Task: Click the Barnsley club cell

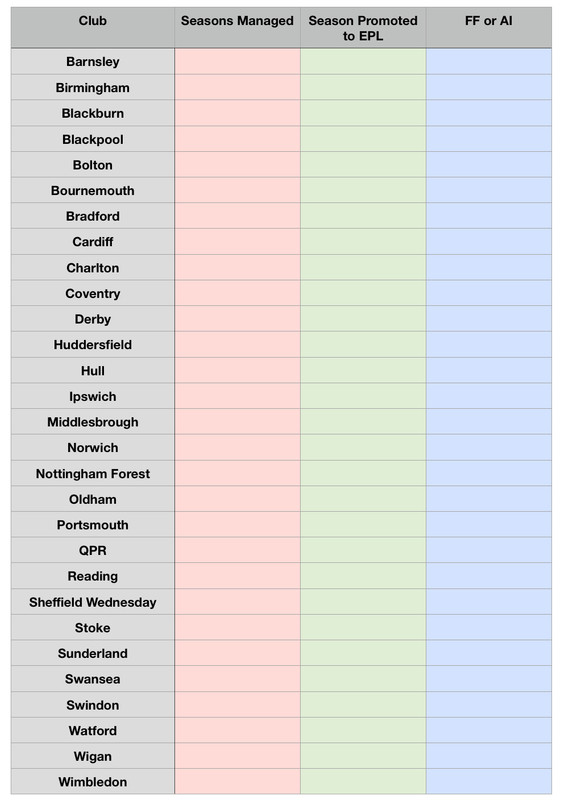Action: 92,61
